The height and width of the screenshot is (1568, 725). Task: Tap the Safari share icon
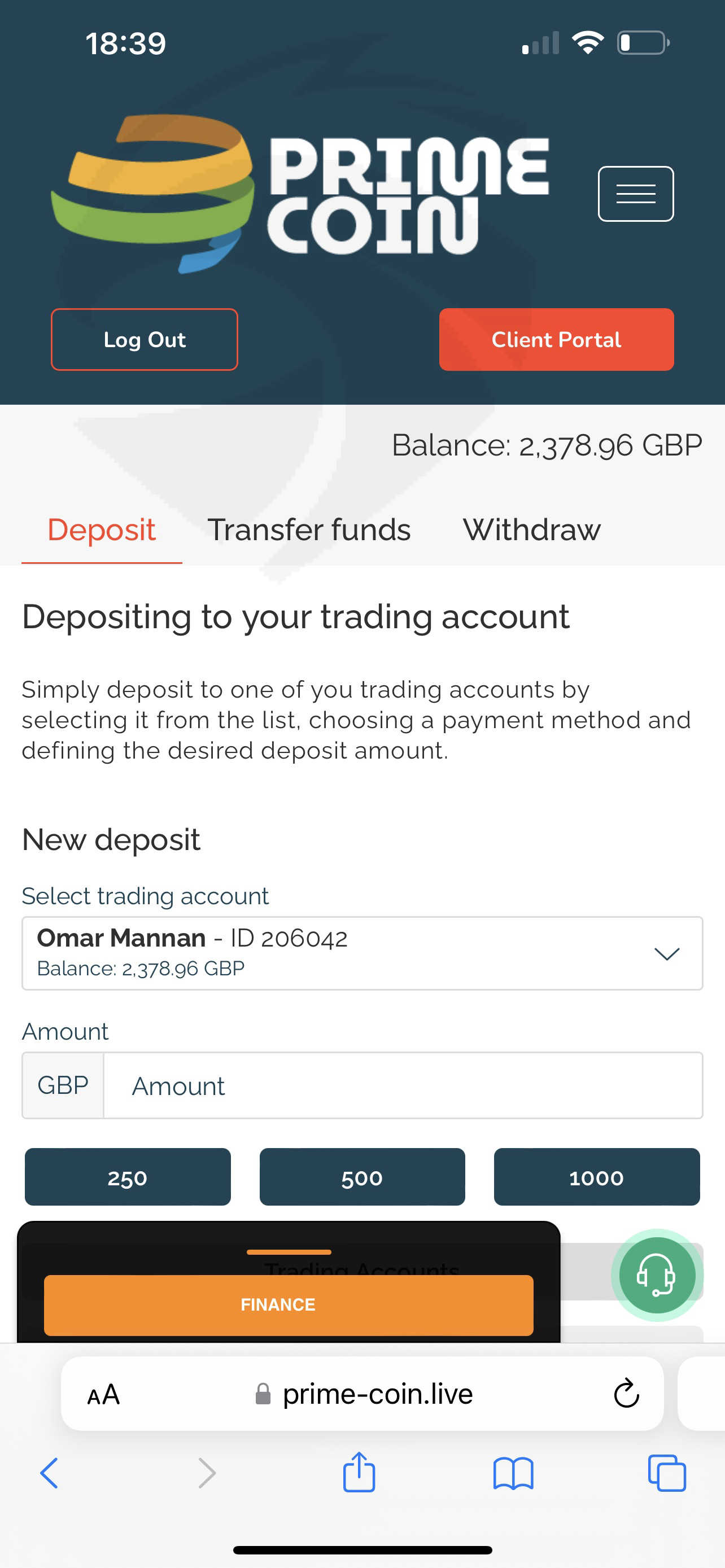(x=359, y=1472)
